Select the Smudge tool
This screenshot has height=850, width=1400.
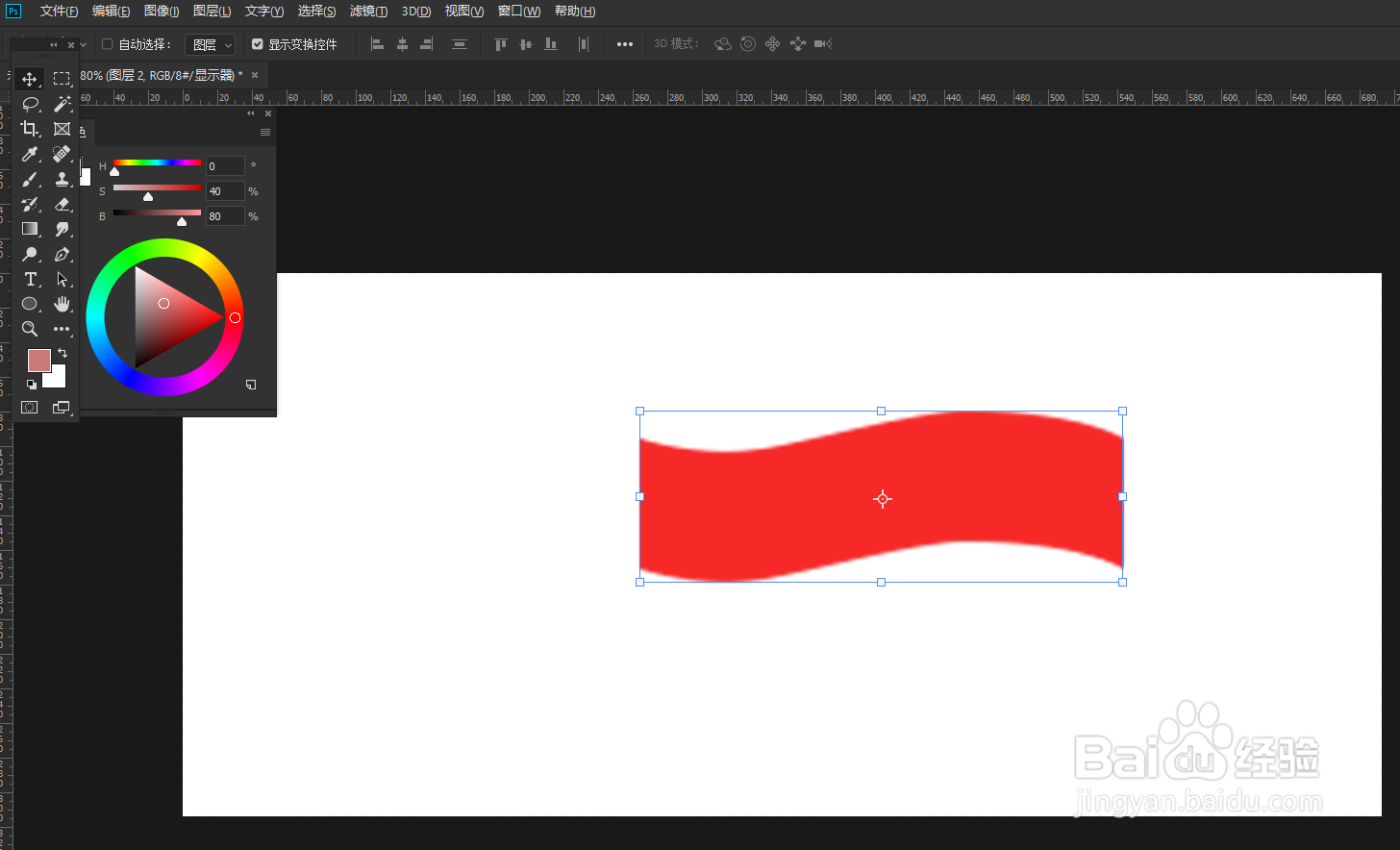click(x=62, y=229)
